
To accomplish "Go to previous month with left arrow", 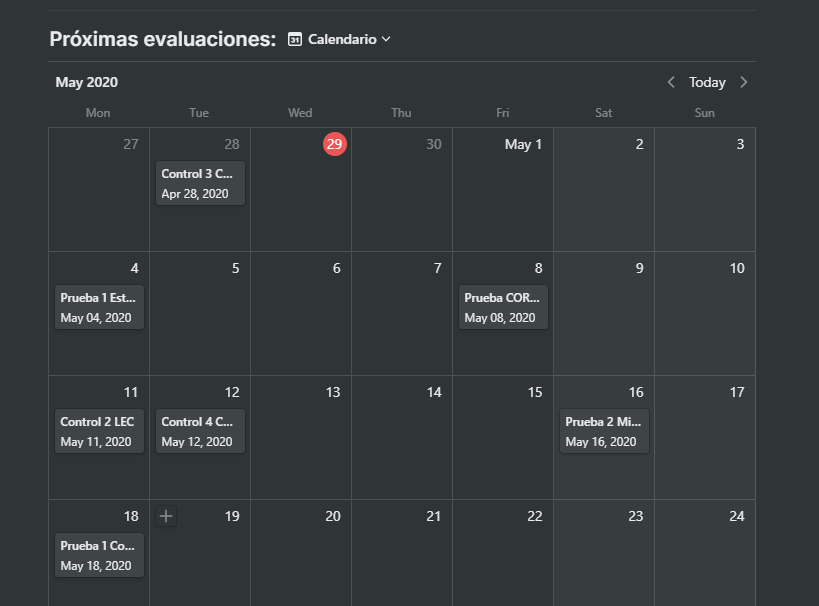I will click(671, 82).
